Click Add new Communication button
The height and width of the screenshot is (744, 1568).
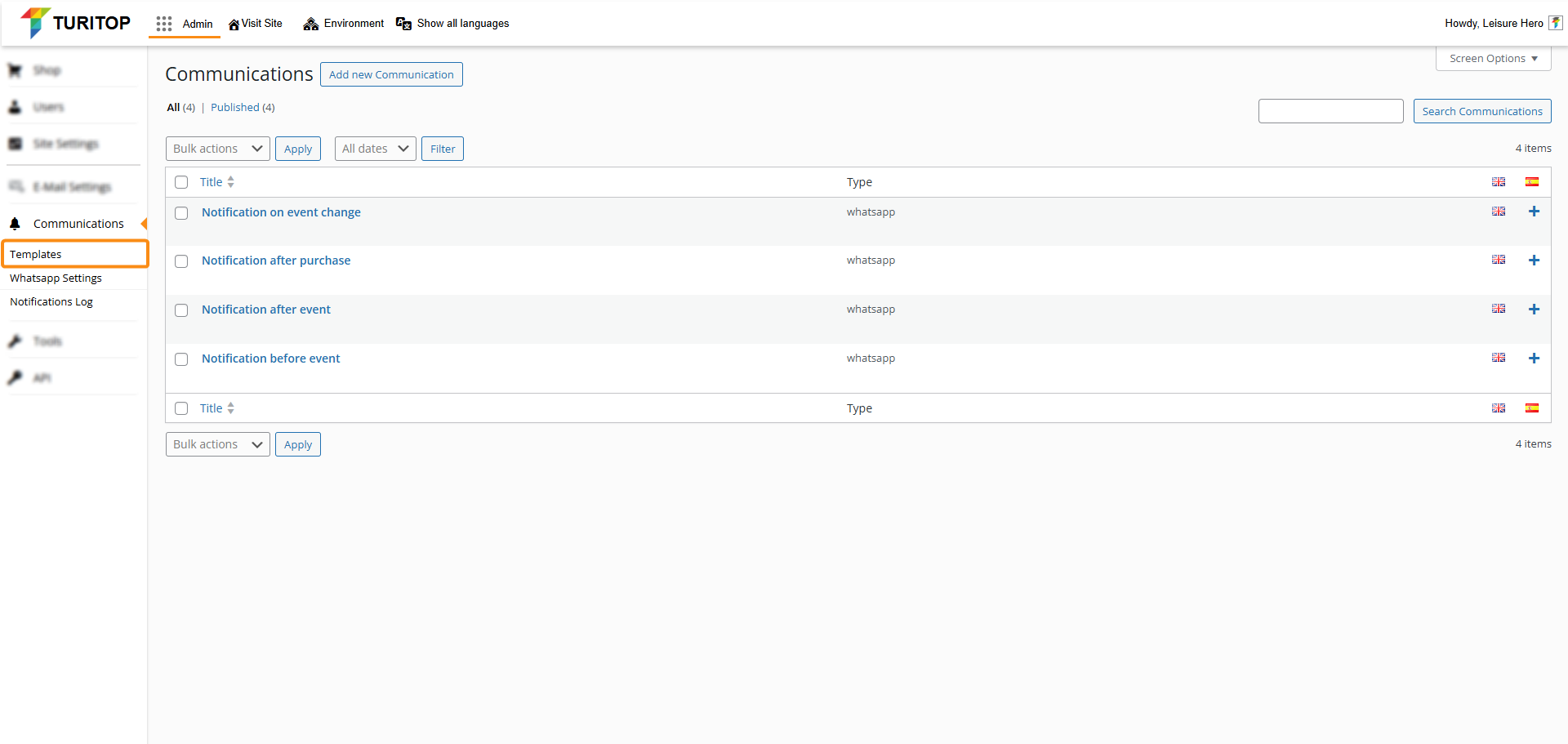(391, 74)
